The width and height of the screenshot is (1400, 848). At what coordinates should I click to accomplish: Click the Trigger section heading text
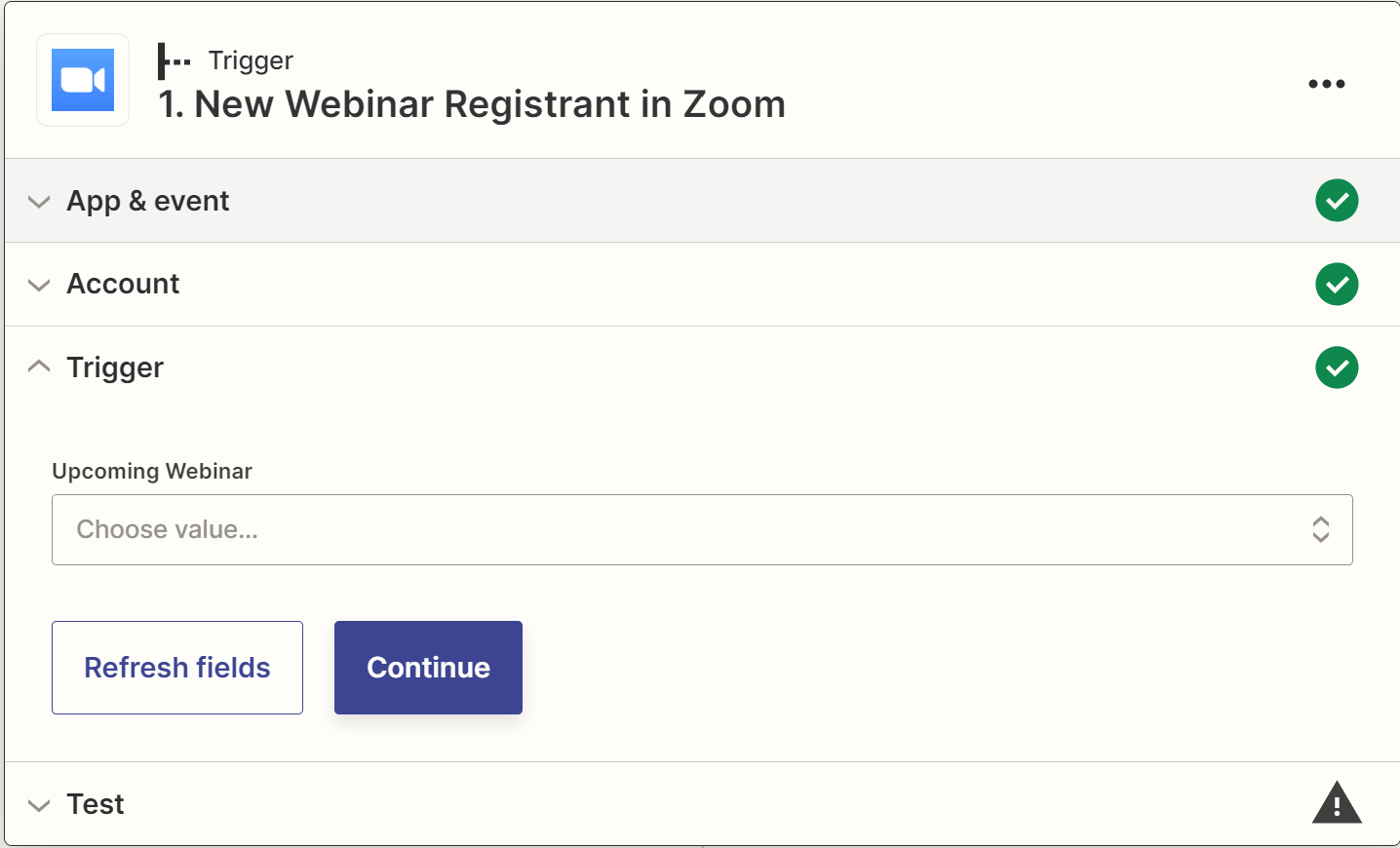(115, 367)
